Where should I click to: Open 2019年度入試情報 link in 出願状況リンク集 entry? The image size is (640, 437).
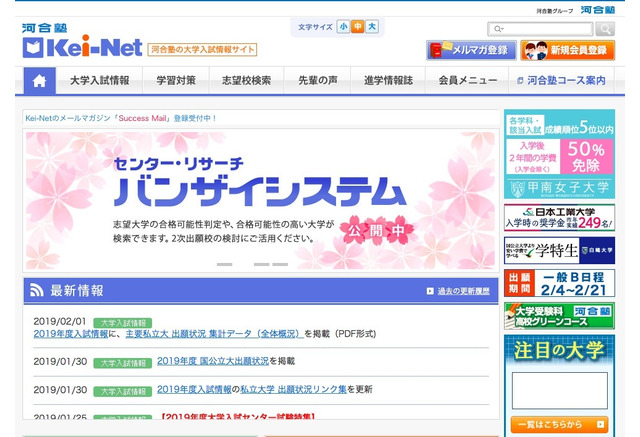coord(194,389)
